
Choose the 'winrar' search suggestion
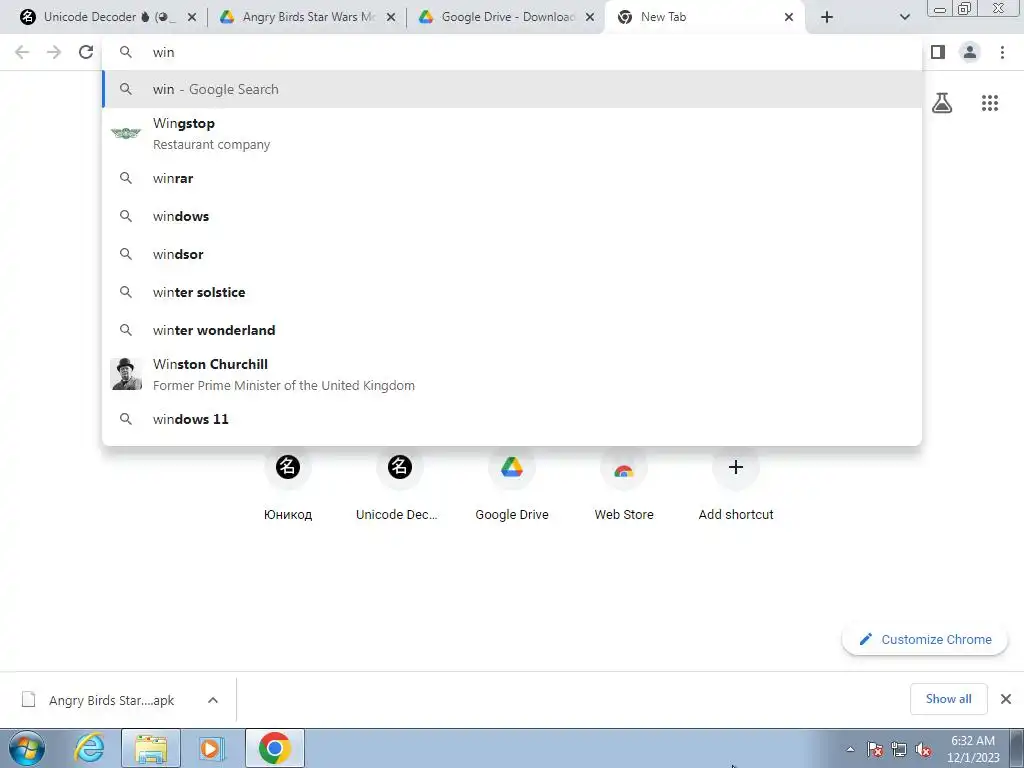[x=512, y=178]
